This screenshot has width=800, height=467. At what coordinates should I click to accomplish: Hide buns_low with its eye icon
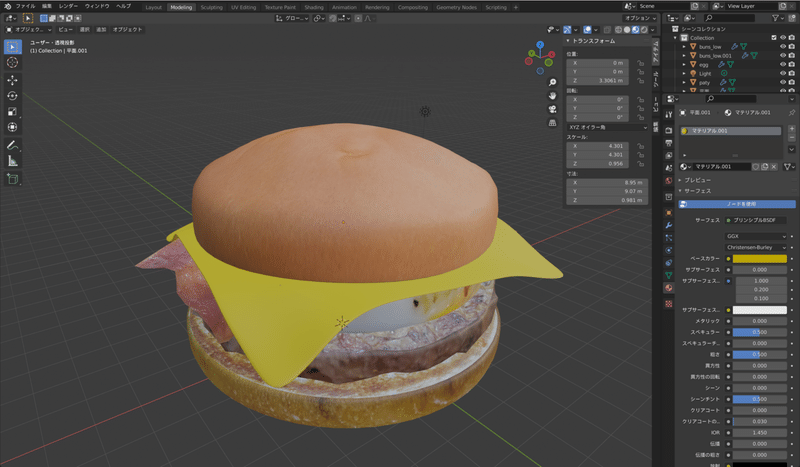783,46
